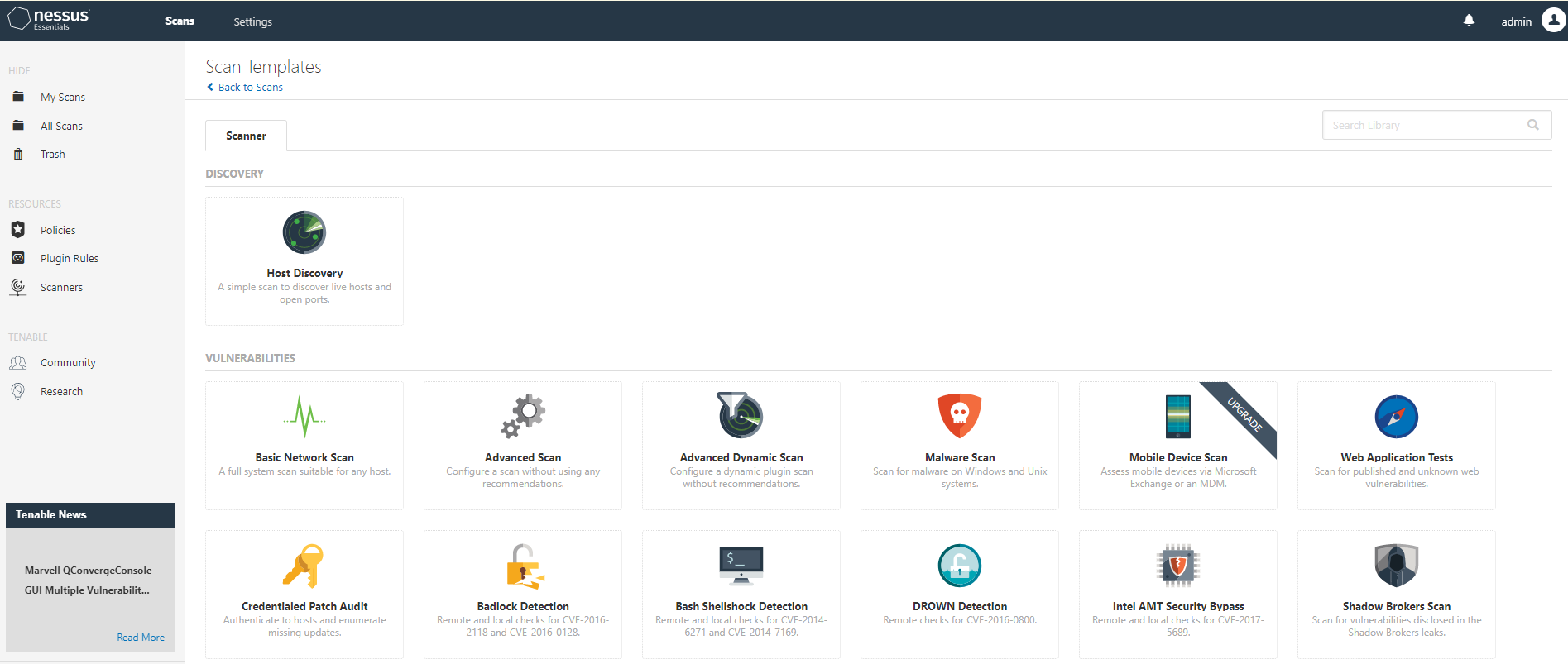Go to Trash folder label

point(53,154)
